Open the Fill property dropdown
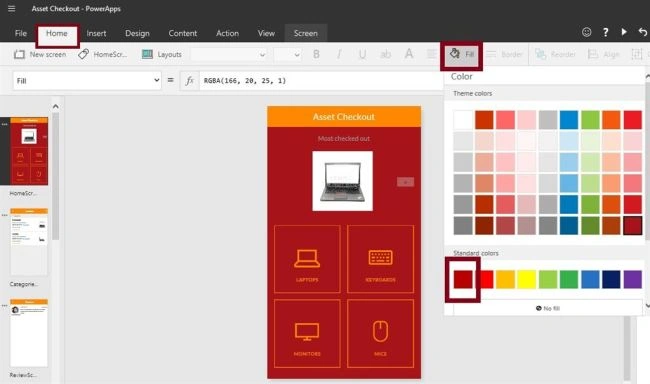 [87, 80]
